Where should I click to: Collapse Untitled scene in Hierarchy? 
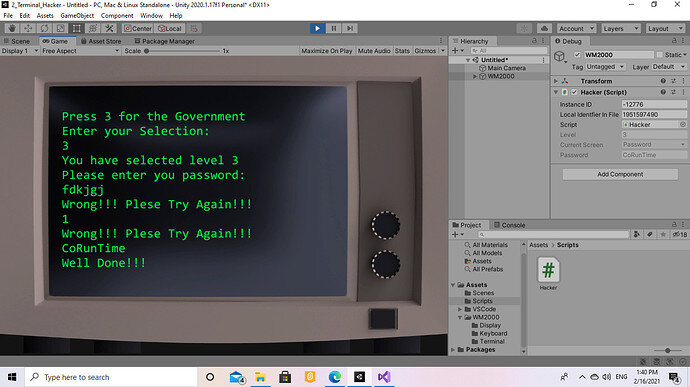click(x=468, y=60)
